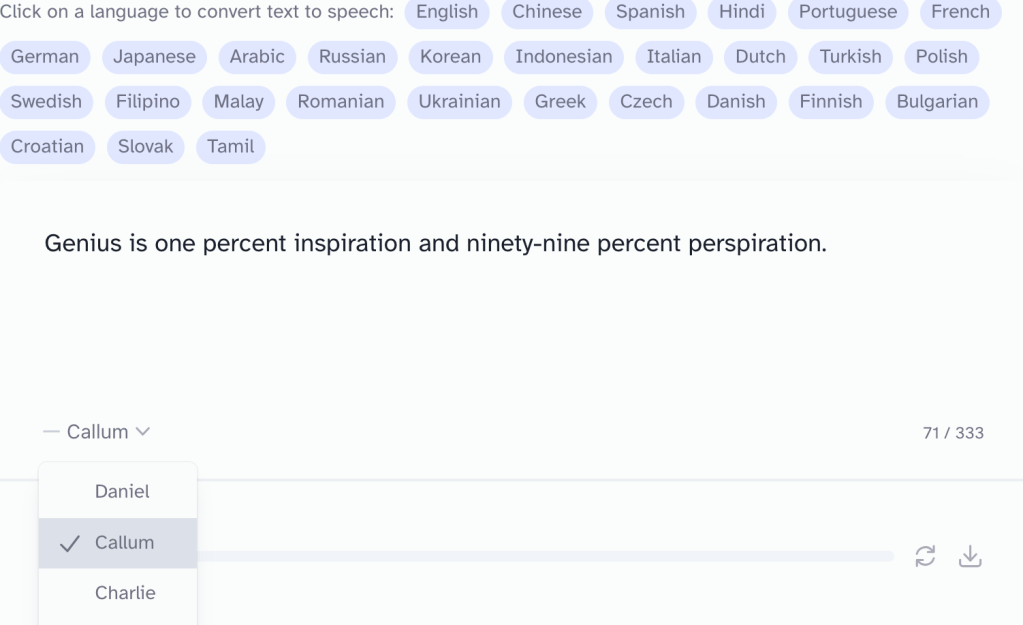Select Daniel voice from the list

pos(122,491)
